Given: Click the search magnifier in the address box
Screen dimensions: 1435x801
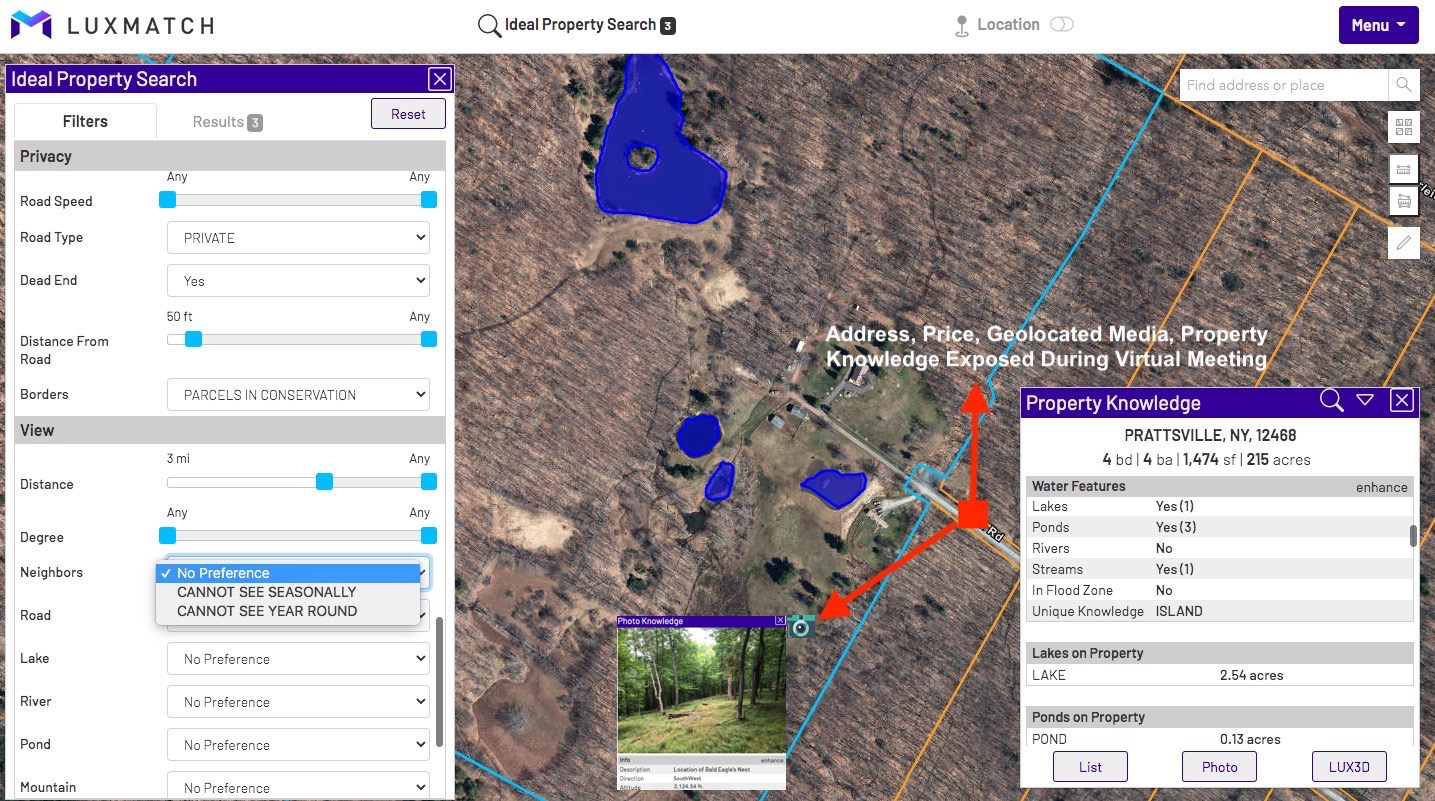Looking at the screenshot, I should (x=1404, y=85).
